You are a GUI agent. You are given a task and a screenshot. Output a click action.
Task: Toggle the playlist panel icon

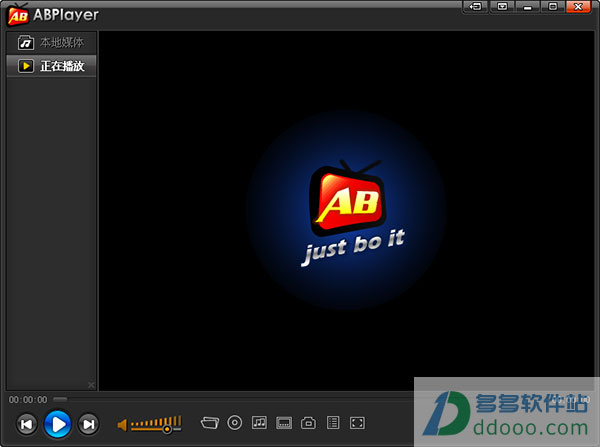(x=333, y=423)
